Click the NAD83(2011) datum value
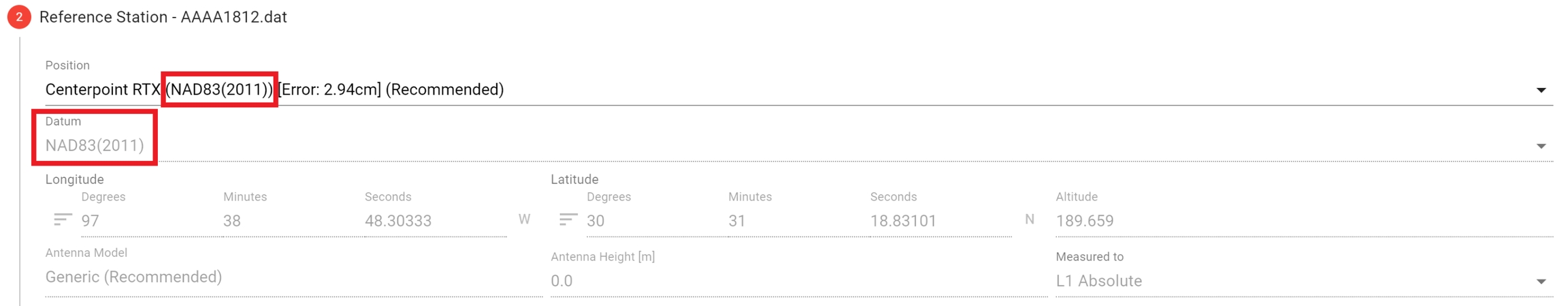 tap(95, 145)
